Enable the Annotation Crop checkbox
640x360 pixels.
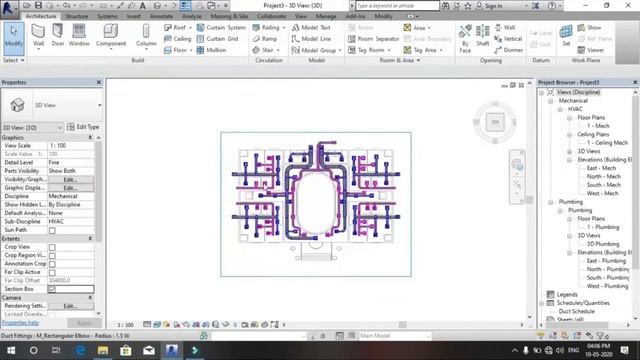52,264
